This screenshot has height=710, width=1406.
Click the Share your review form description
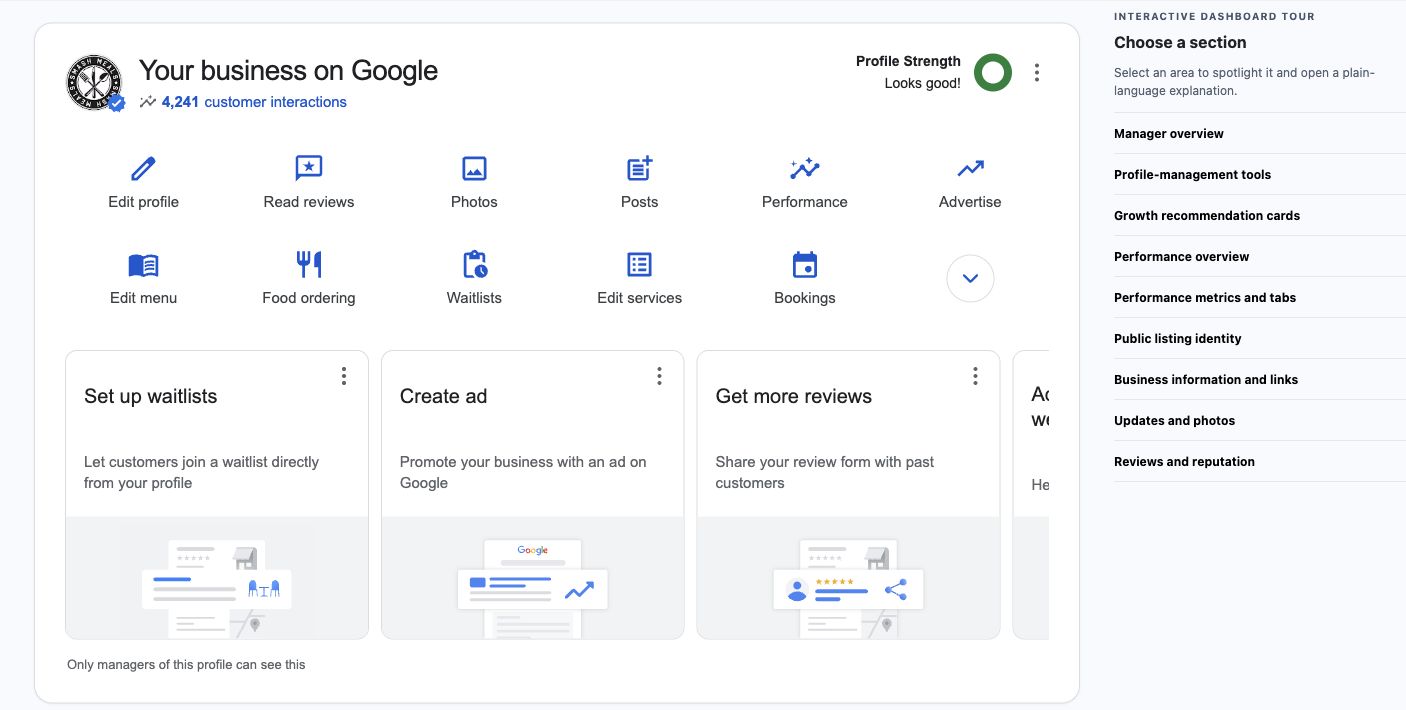tap(825, 472)
